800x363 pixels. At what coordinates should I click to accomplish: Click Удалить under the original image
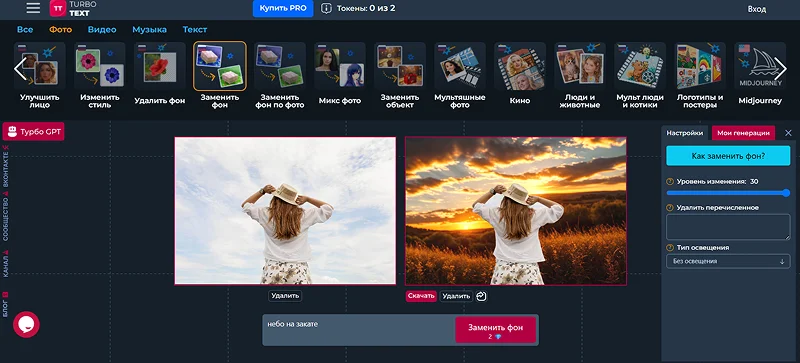pyautogui.click(x=285, y=296)
